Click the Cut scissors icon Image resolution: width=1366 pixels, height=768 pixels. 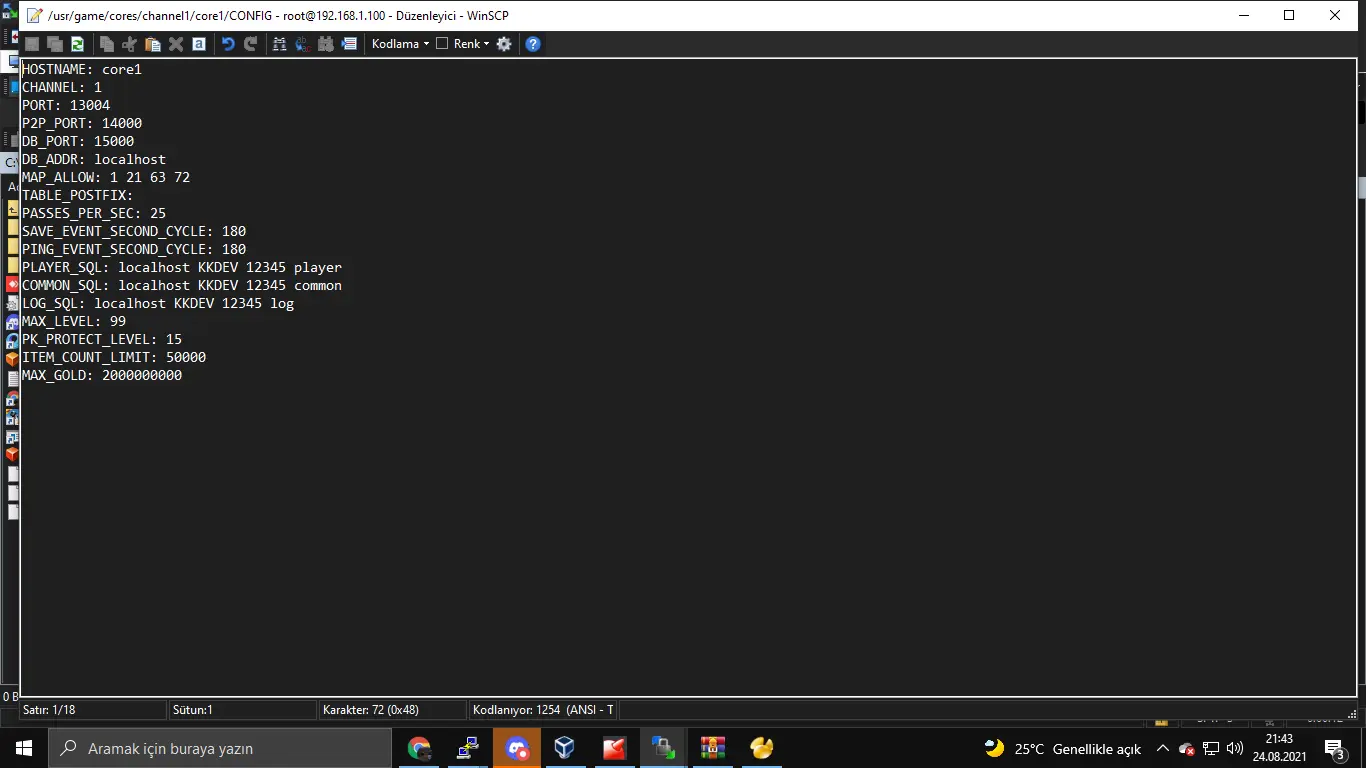(x=129, y=44)
